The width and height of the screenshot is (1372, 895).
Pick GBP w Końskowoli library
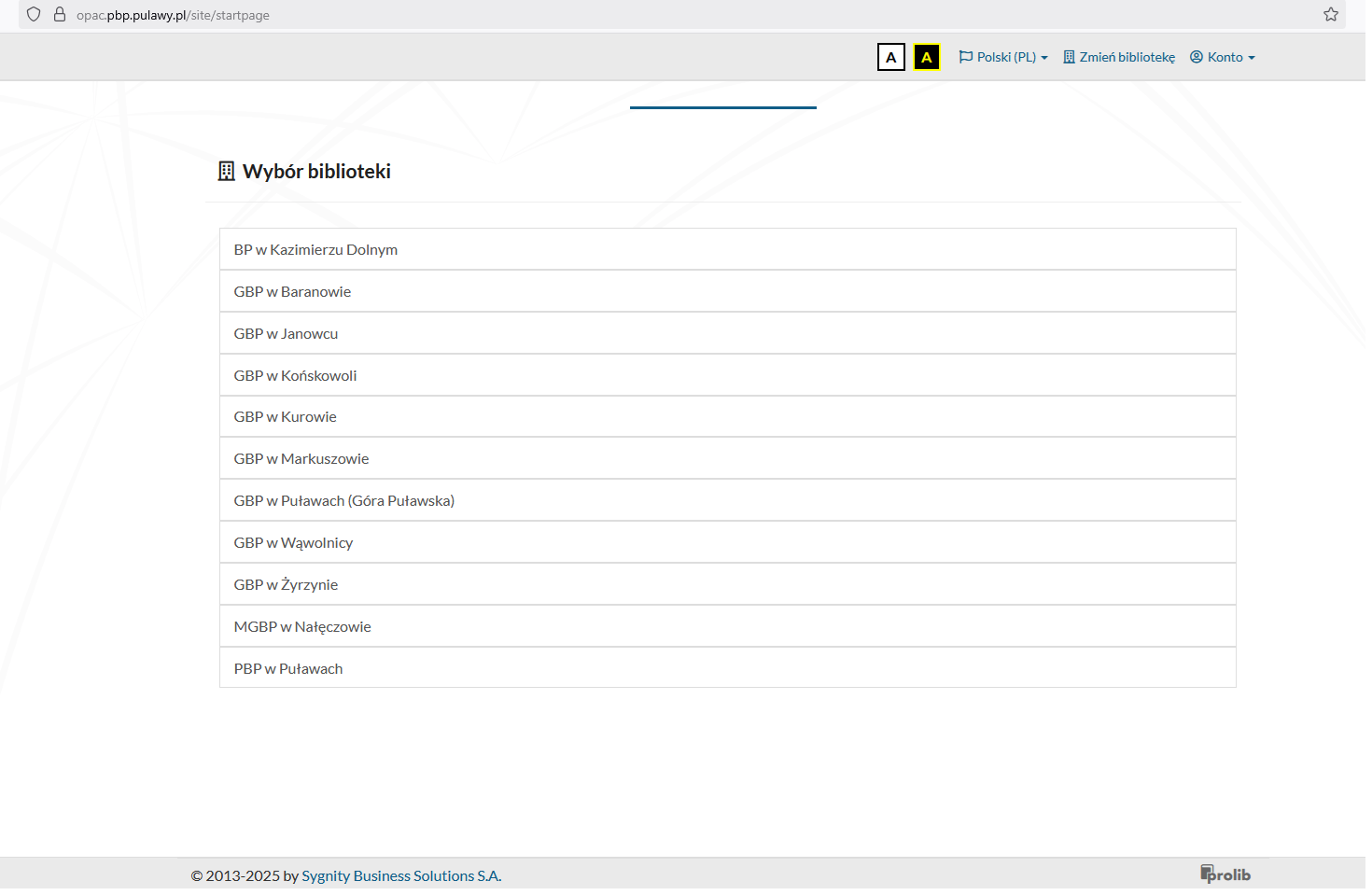[x=295, y=375]
